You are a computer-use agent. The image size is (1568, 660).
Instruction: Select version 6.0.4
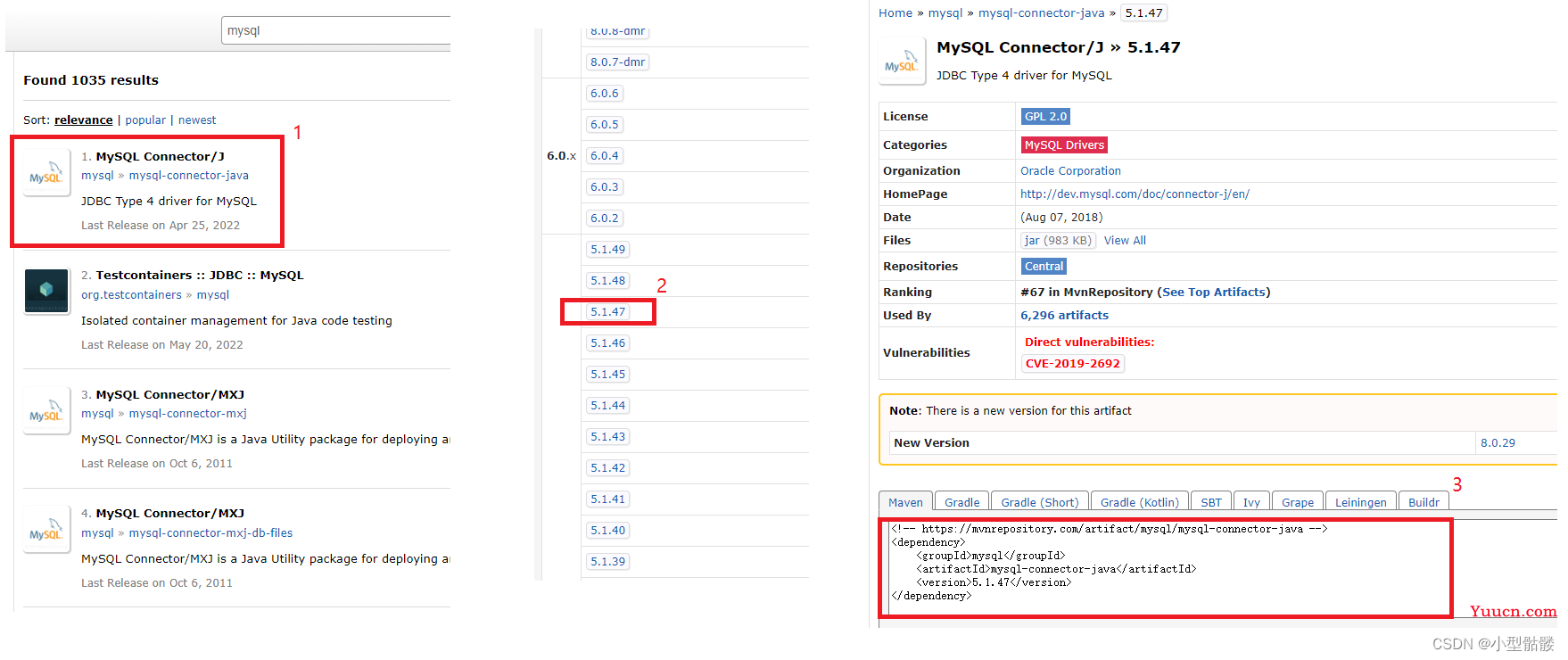[x=605, y=156]
